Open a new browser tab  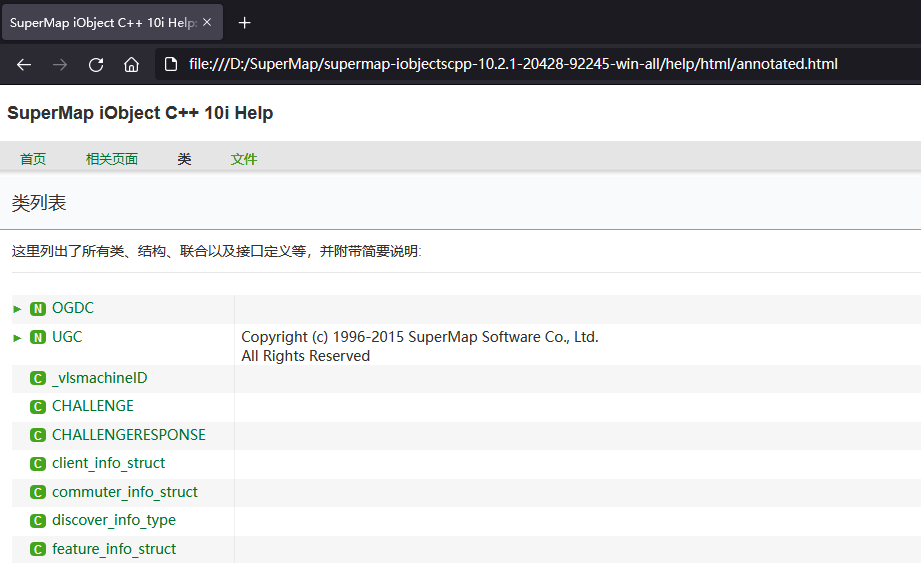point(244,23)
